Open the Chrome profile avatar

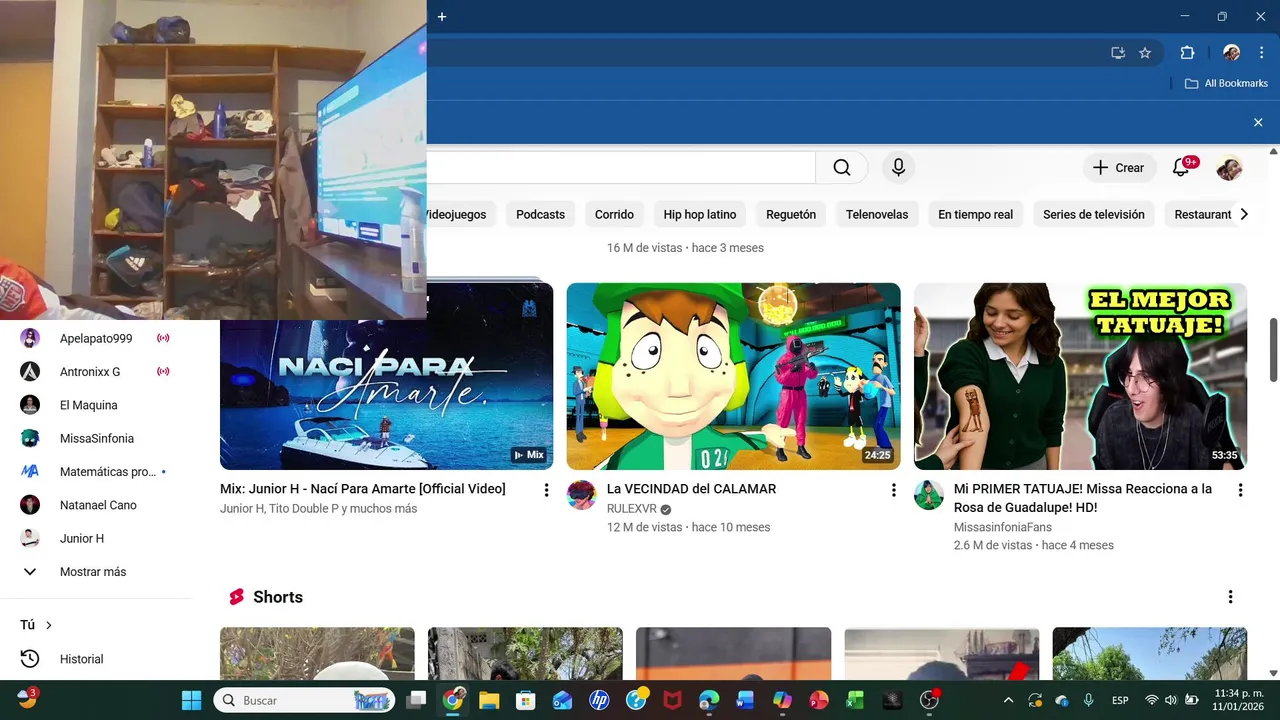(x=1232, y=53)
